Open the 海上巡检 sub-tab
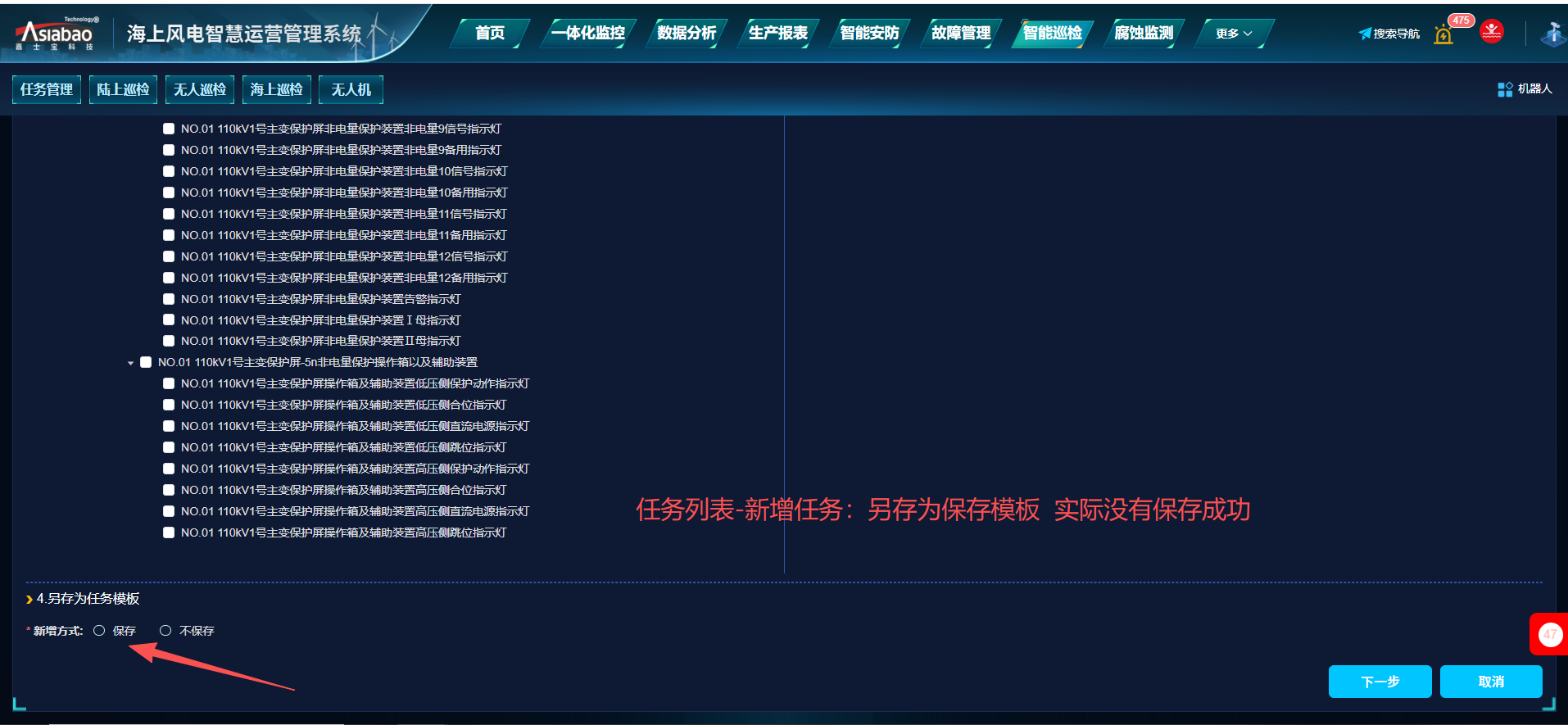This screenshot has height=725, width=1568. 276,89
